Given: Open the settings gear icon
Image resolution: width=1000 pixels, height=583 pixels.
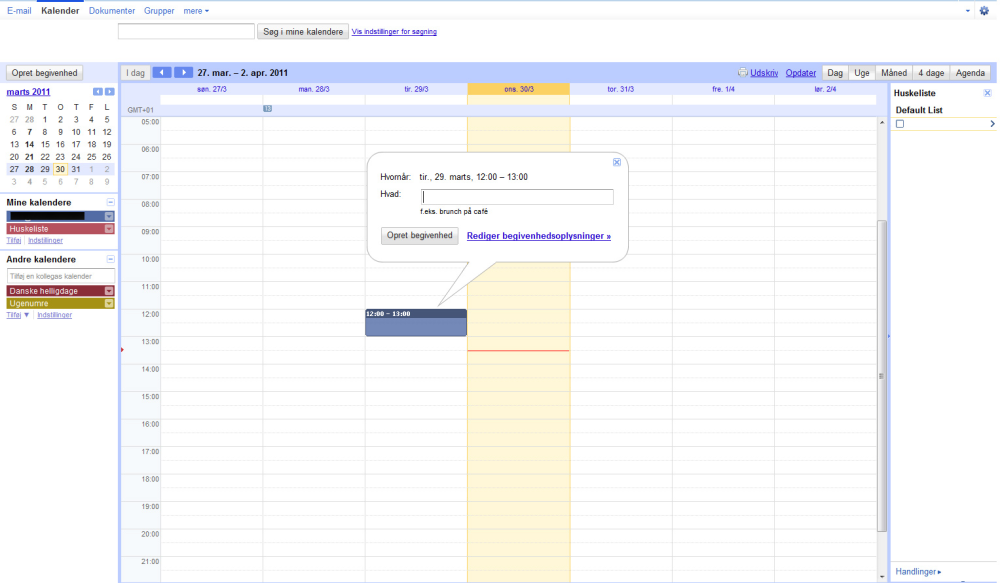Looking at the screenshot, I should [984, 11].
